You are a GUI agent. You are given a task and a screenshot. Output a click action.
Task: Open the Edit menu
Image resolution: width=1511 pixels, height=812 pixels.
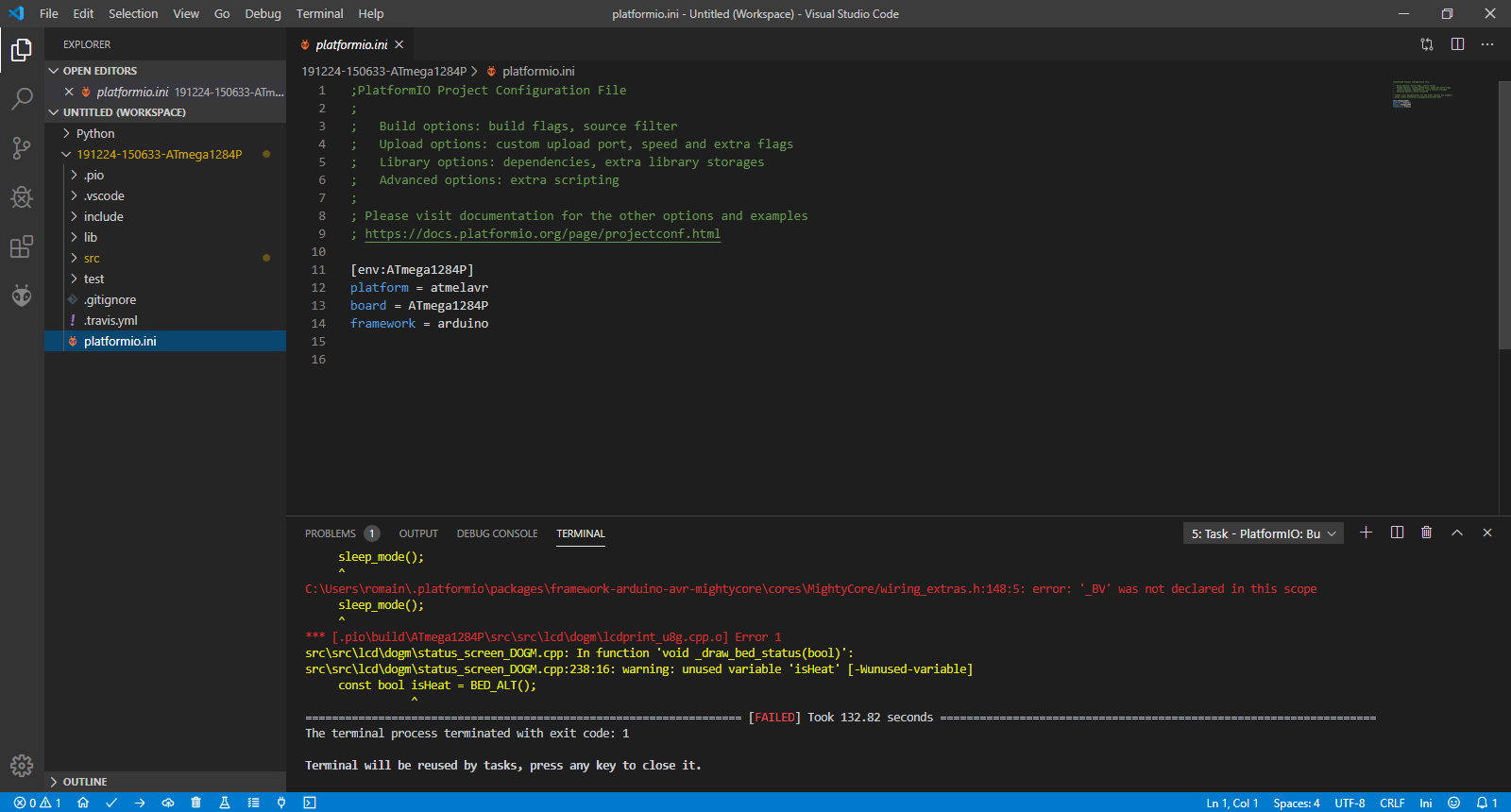pyautogui.click(x=83, y=13)
